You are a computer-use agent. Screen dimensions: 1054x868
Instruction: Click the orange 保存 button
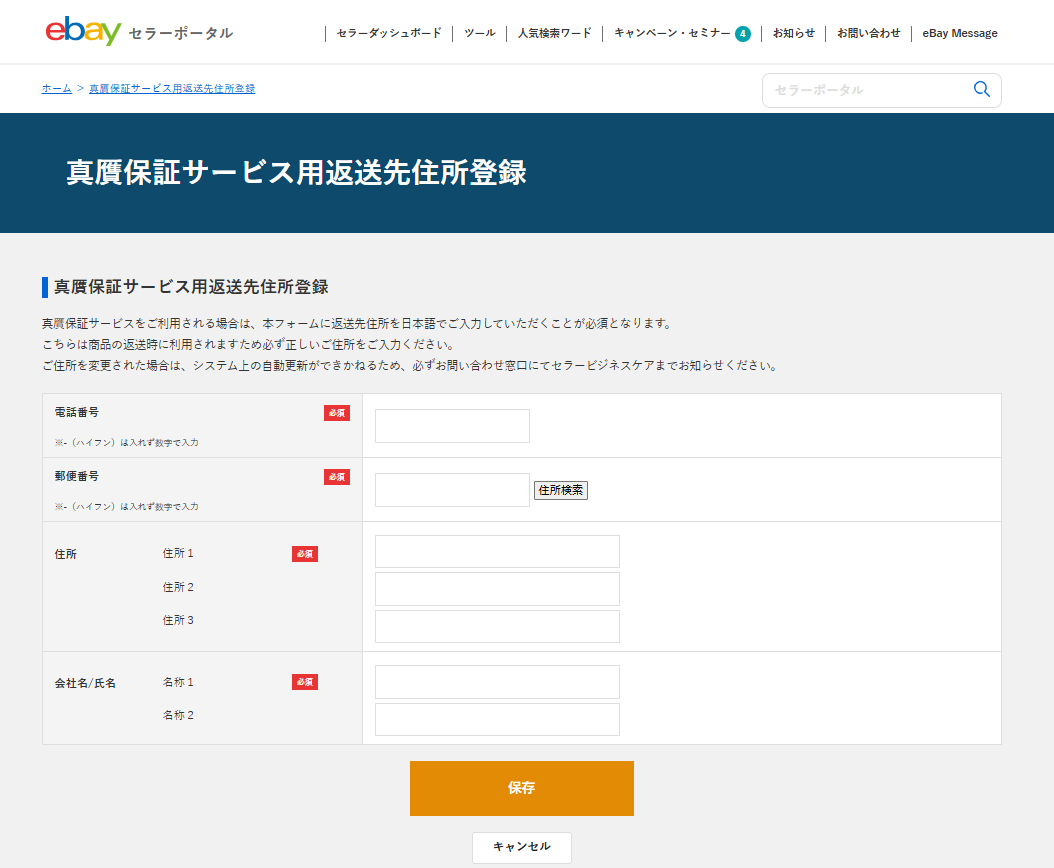click(521, 788)
